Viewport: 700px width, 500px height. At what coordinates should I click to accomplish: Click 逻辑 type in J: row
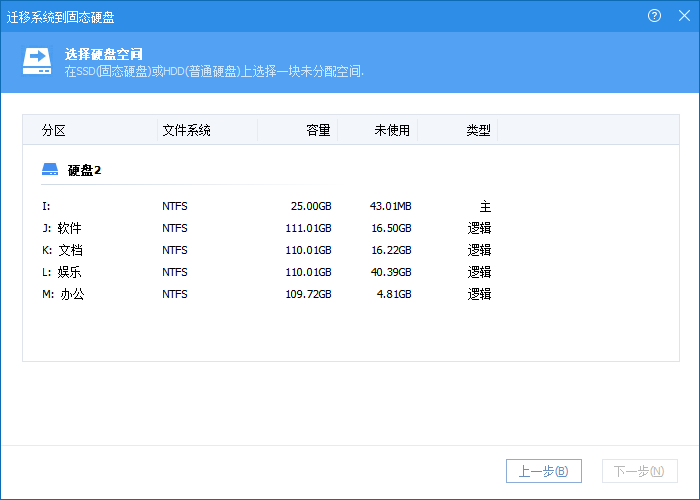479,228
